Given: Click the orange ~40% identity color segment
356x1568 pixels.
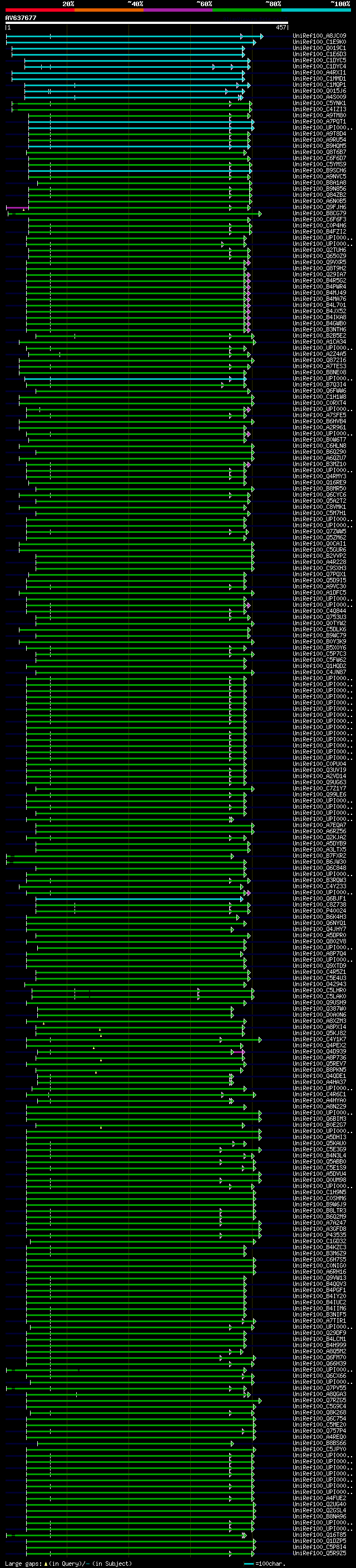Looking at the screenshot, I should pos(109,10).
